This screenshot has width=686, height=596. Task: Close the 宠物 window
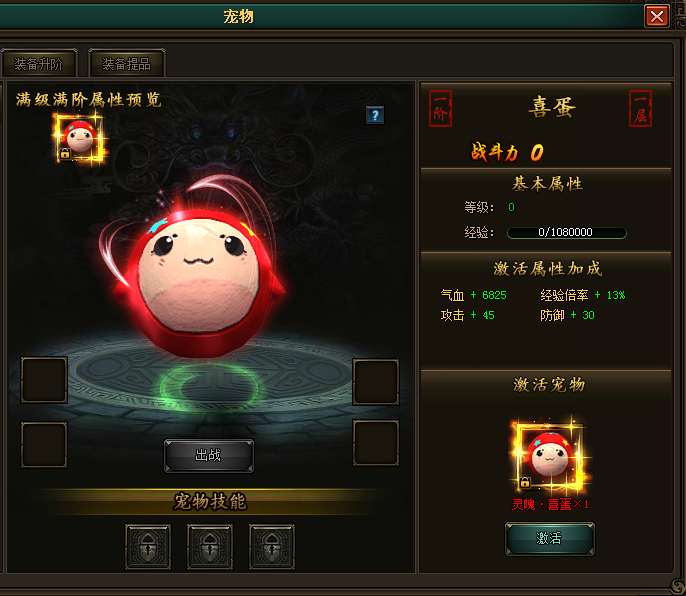pos(657,16)
